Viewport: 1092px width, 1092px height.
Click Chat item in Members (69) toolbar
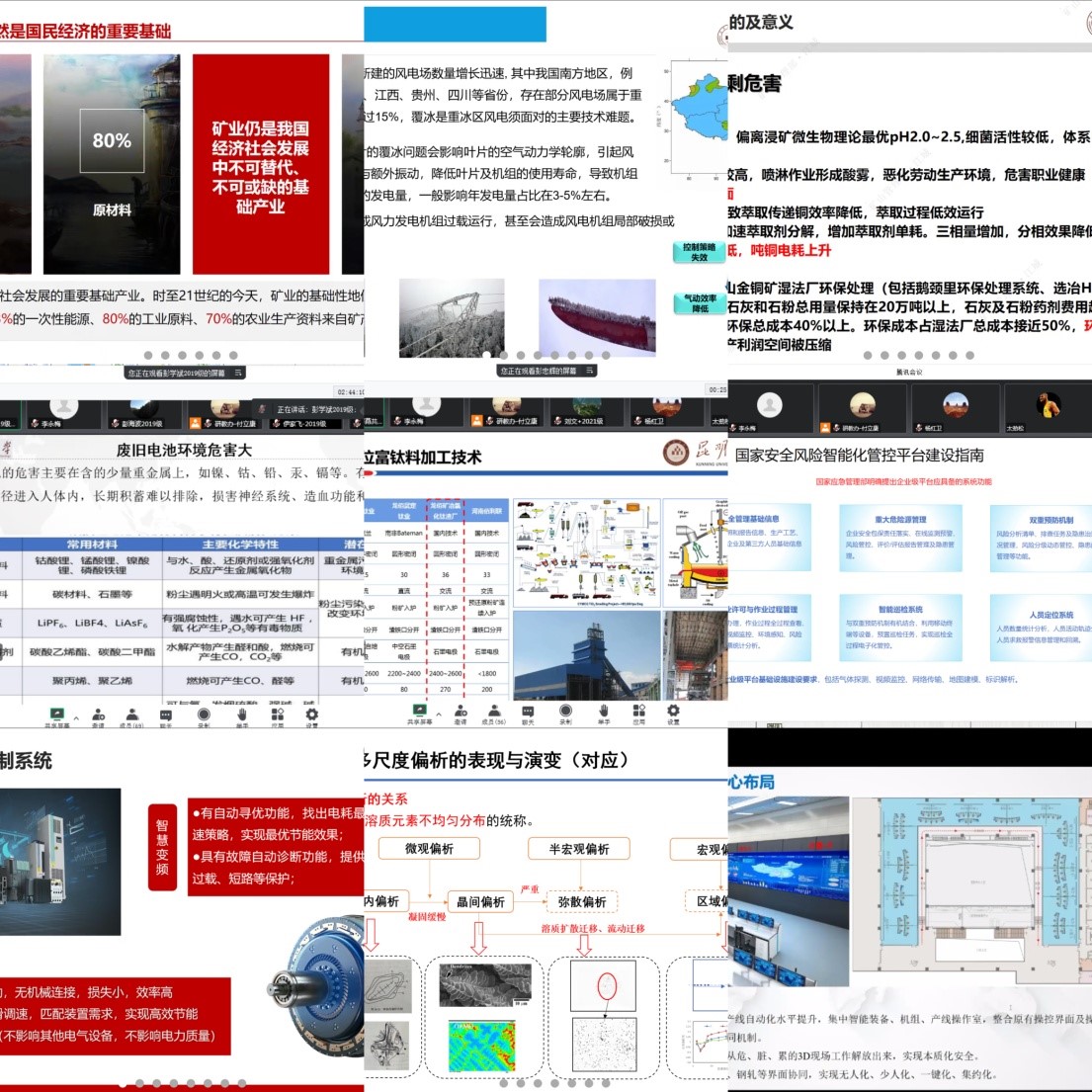pos(166,715)
